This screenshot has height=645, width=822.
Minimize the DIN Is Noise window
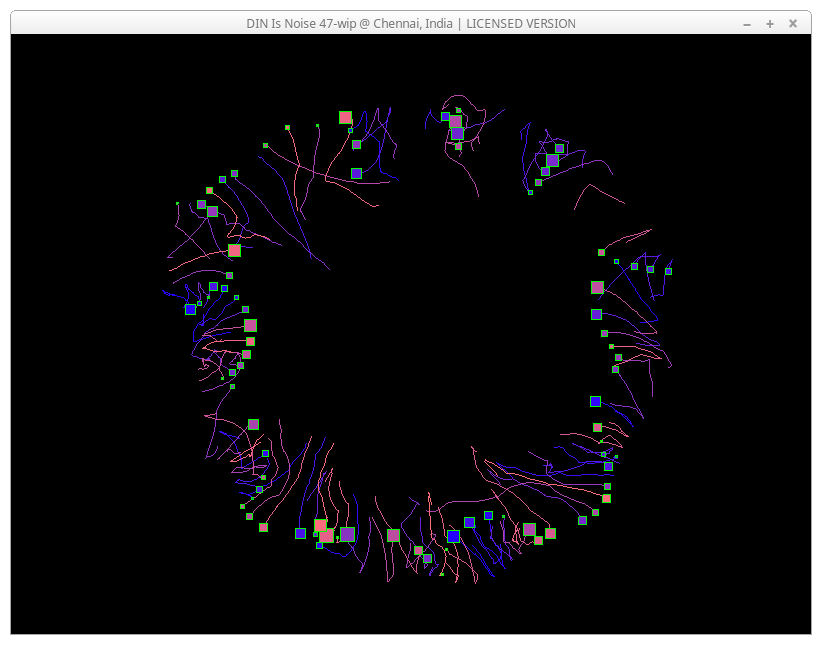[747, 24]
